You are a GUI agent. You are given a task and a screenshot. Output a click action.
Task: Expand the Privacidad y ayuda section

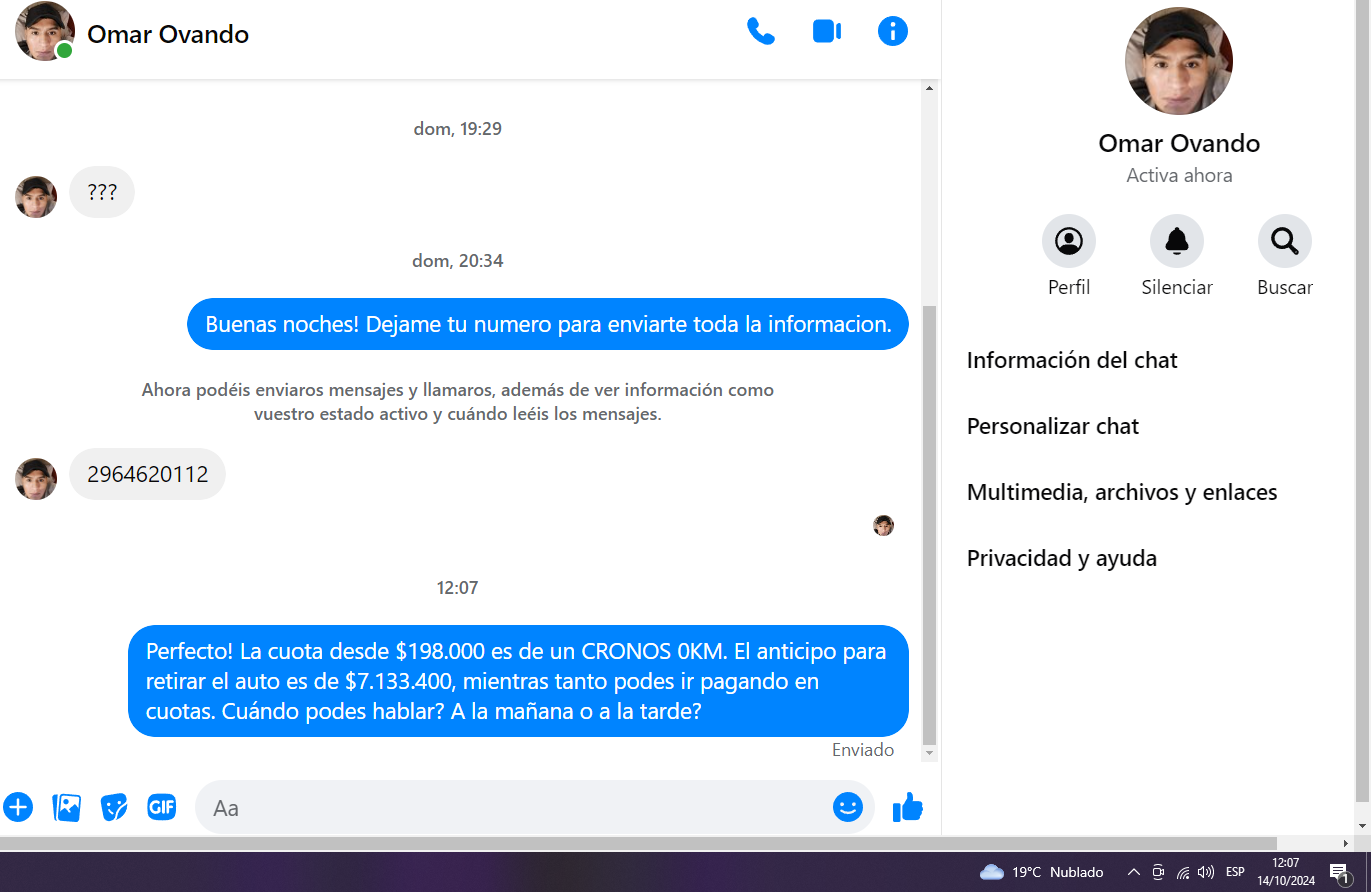[1061, 559]
